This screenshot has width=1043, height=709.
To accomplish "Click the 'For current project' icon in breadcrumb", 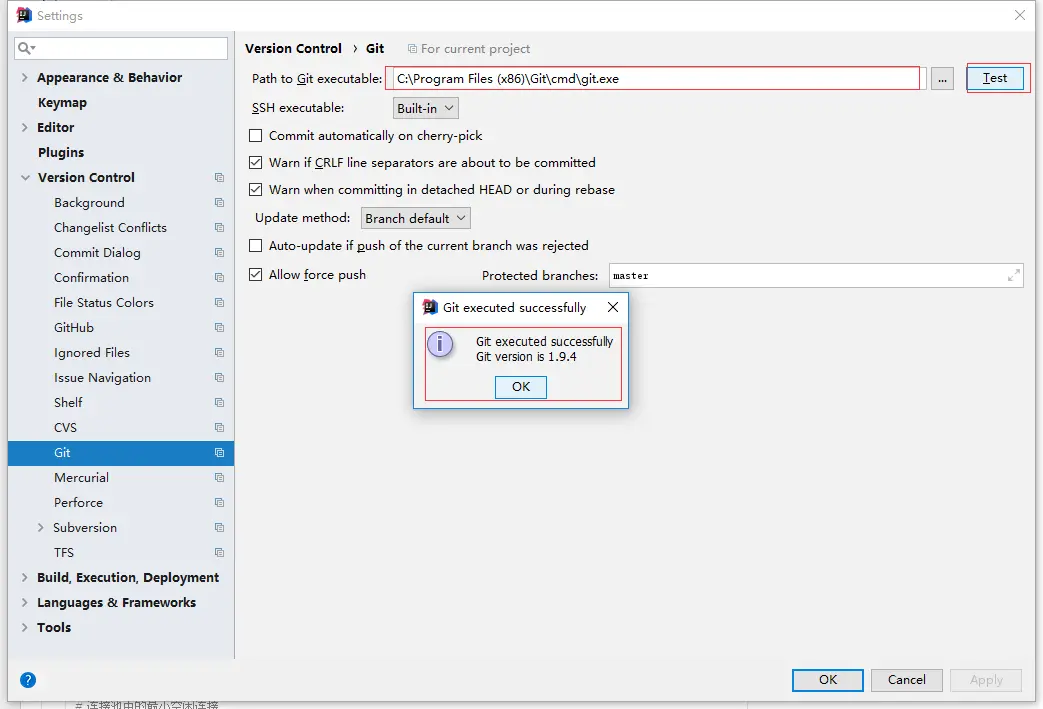I will click(412, 49).
